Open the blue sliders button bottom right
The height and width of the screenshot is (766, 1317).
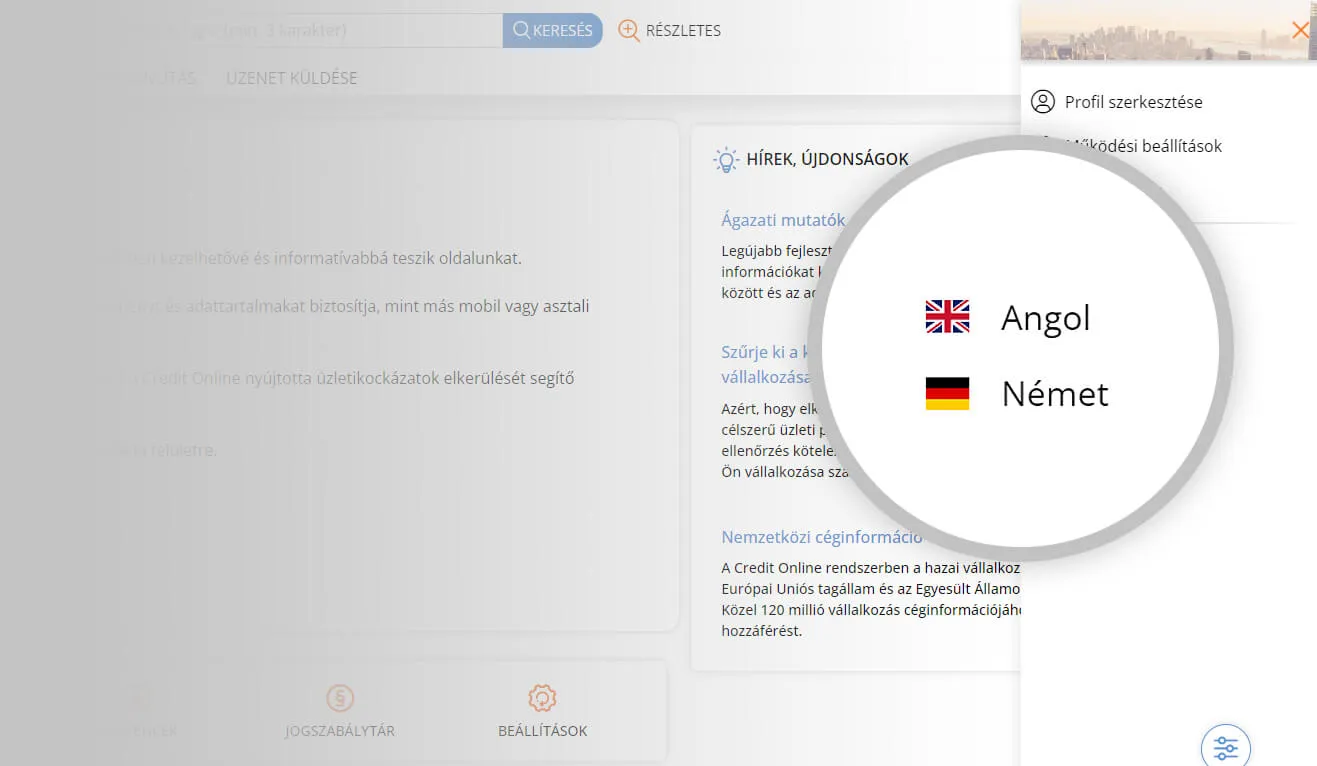point(1225,747)
